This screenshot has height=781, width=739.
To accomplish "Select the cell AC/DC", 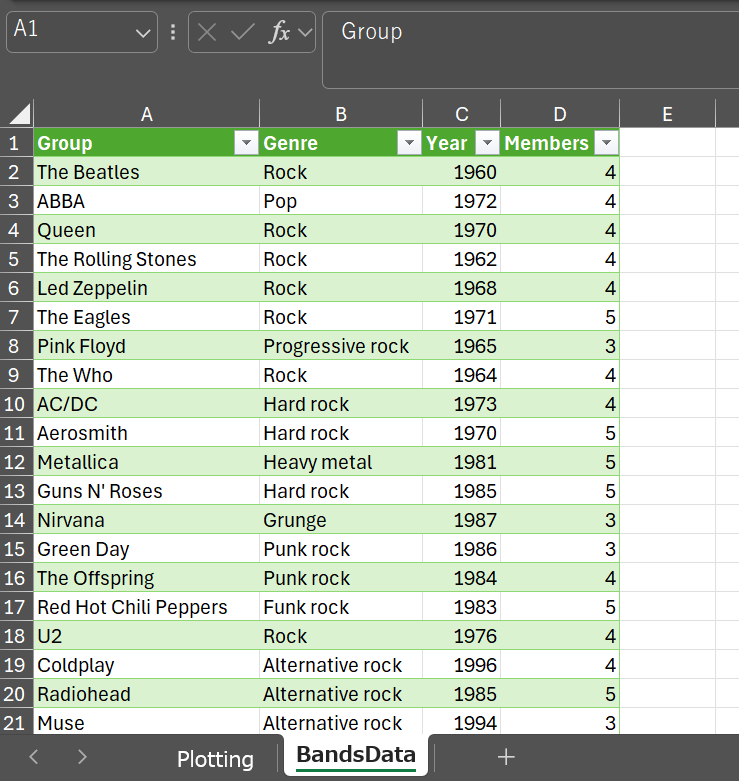I will tap(146, 404).
